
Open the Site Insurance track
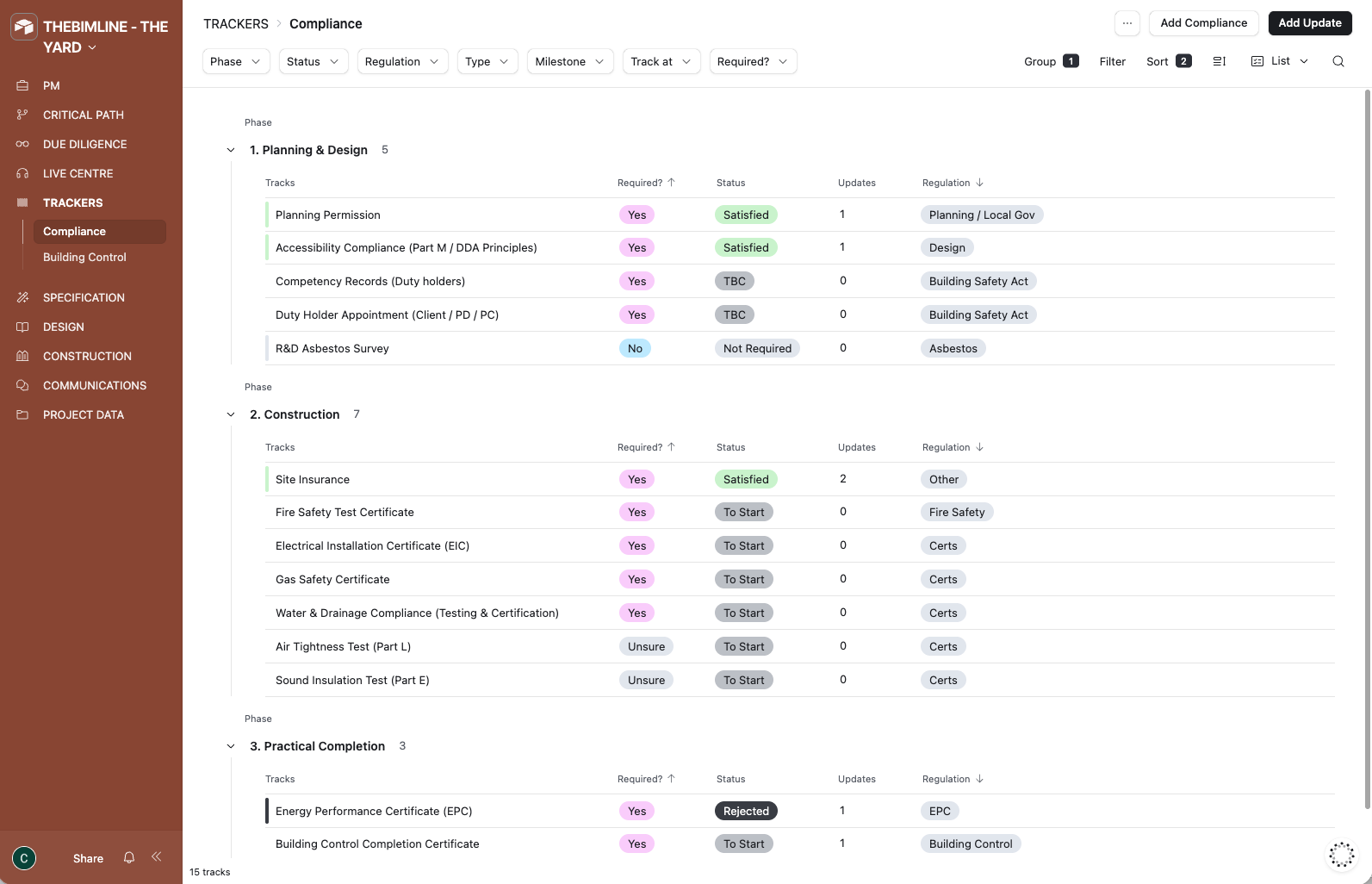[313, 479]
